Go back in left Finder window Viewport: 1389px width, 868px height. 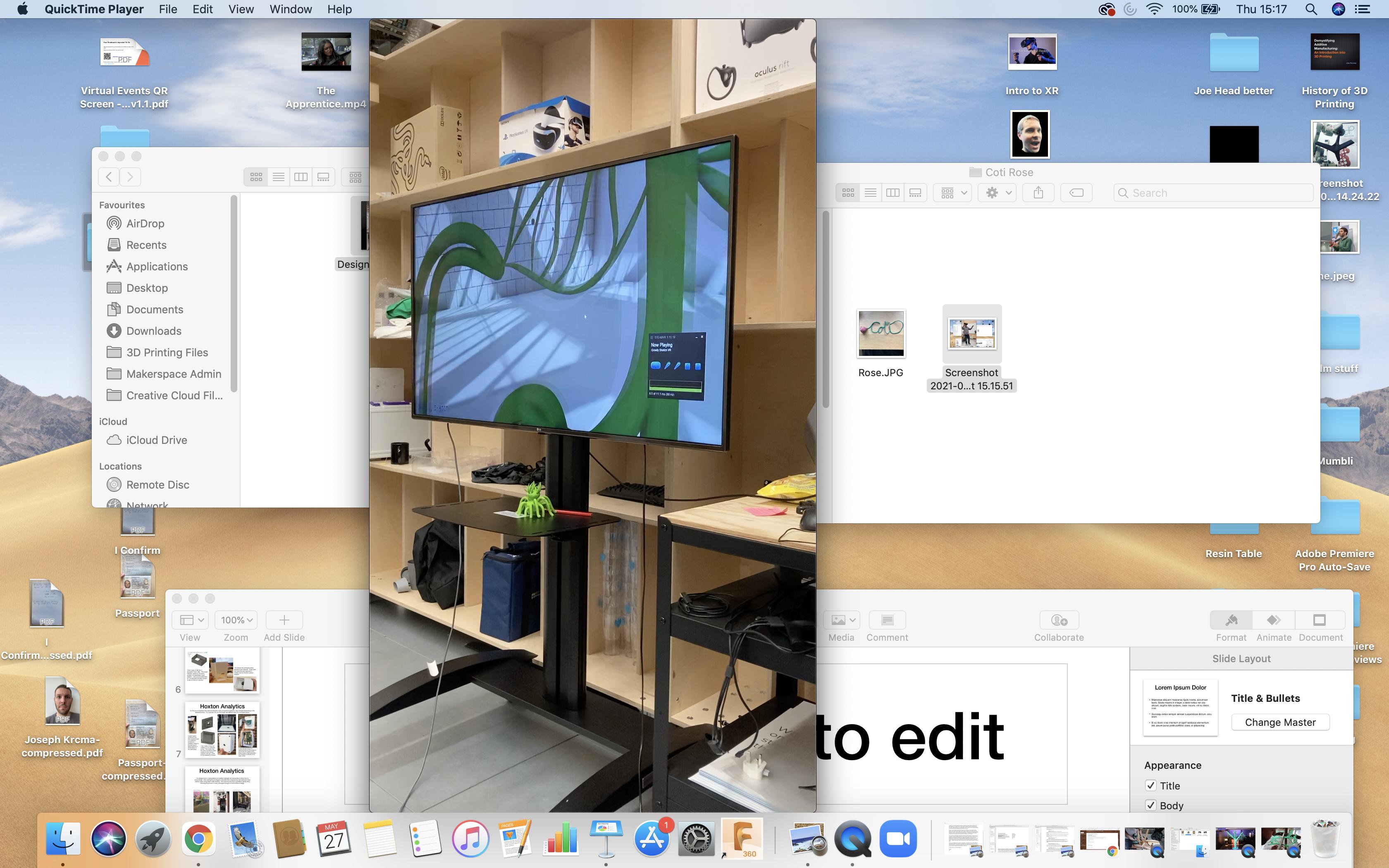tap(109, 177)
